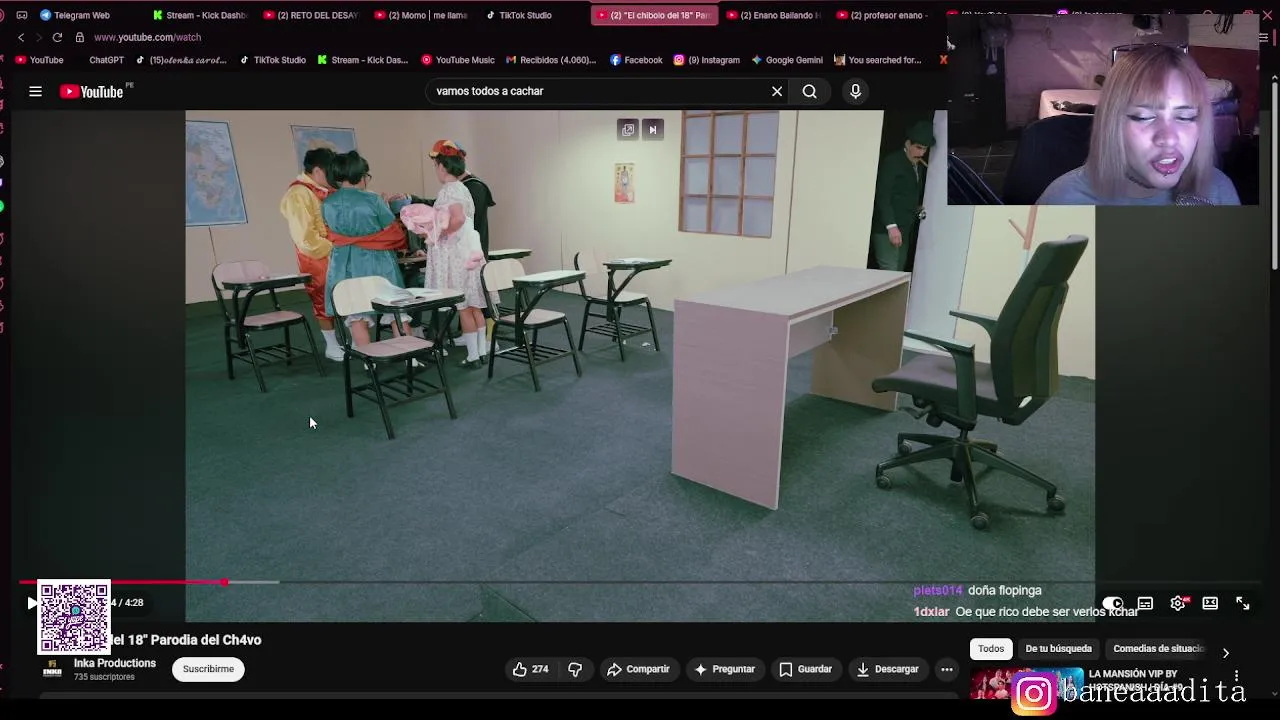Enter fullscreen mode
The image size is (1280, 720).
pos(1242,603)
